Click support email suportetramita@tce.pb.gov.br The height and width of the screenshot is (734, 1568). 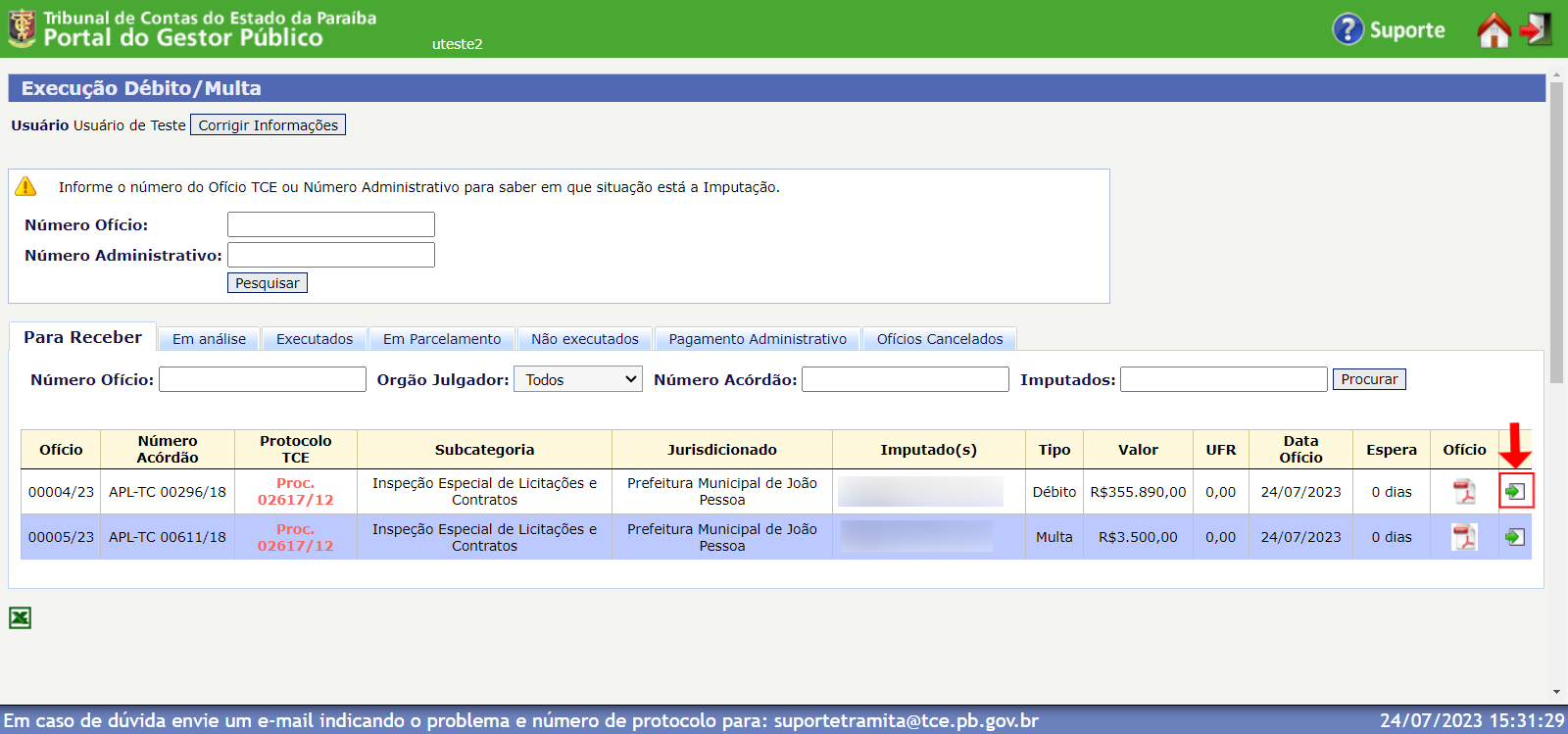pyautogui.click(x=906, y=720)
